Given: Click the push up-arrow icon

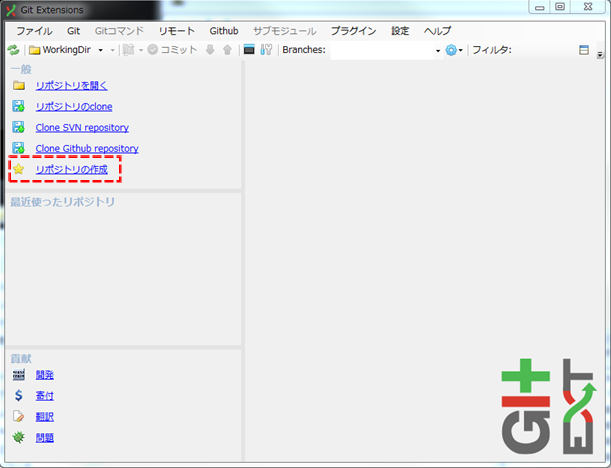Looking at the screenshot, I should (227, 50).
